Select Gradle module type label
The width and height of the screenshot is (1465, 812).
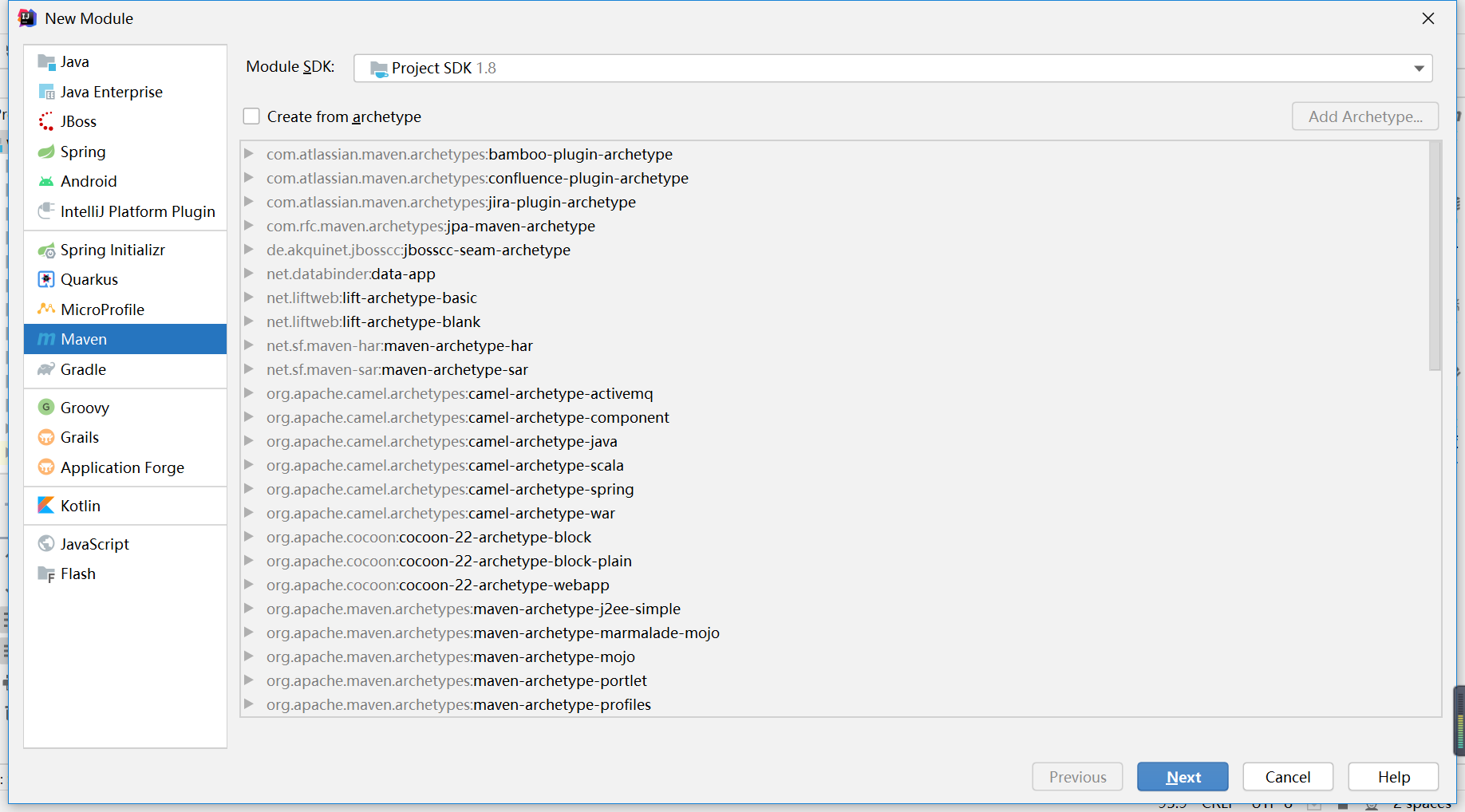83,369
